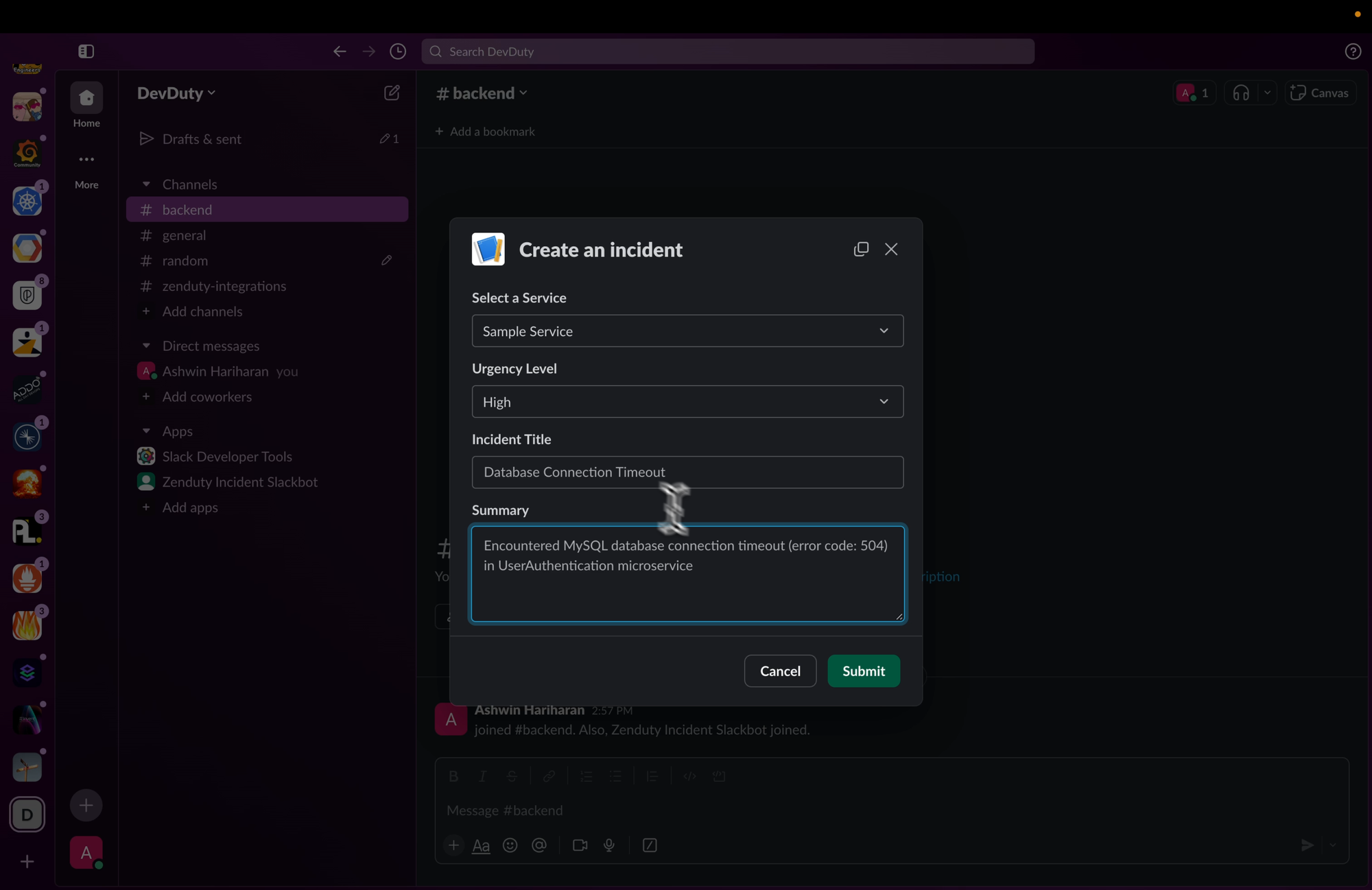Screen dimensions: 1372x890
Task: Start a huddle with headphones icon
Action: pos(1240,93)
